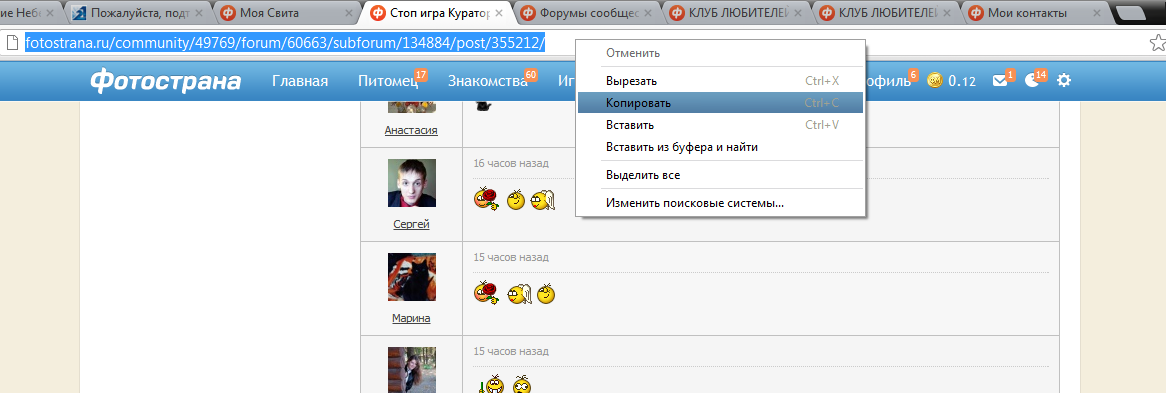Image resolution: width=1166 pixels, height=393 pixels.
Task: Open Сергей's profile link
Action: point(411,224)
